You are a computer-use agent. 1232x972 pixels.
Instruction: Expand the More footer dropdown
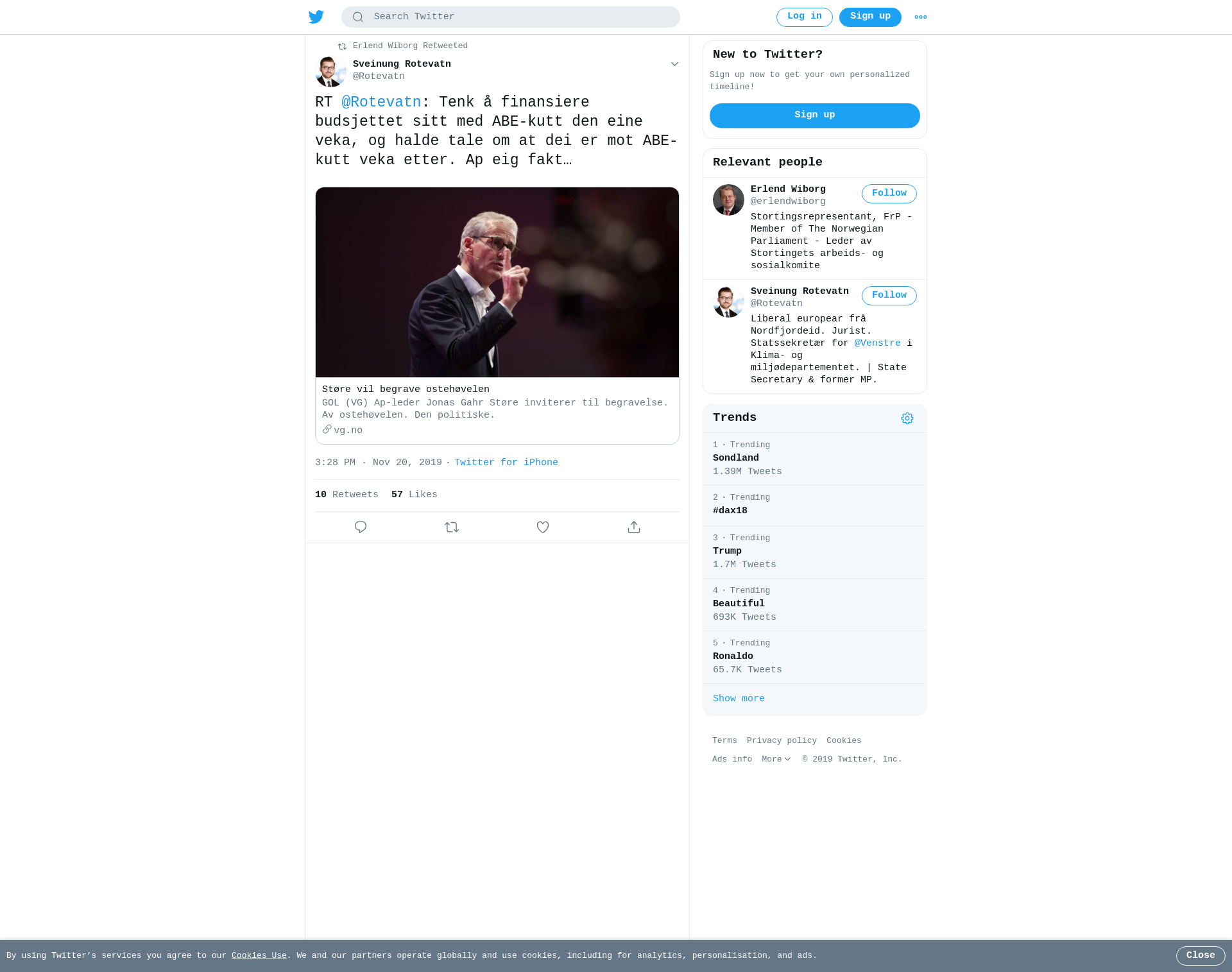[776, 760]
